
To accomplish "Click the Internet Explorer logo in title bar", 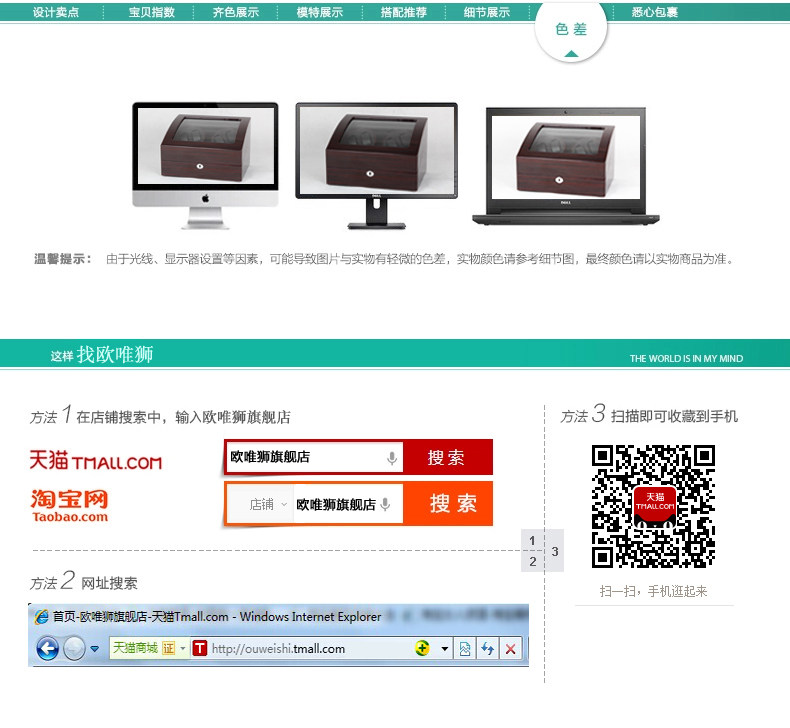I will tap(41, 616).
